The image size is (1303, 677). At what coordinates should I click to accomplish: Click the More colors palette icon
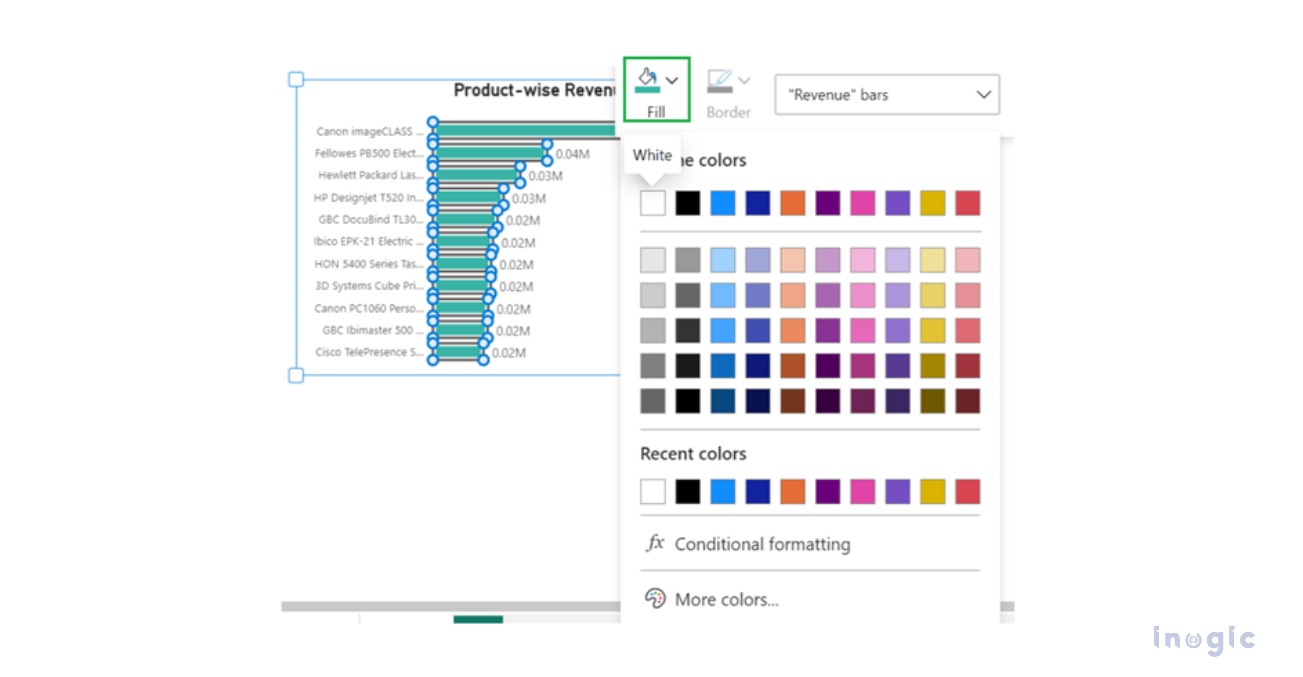pyautogui.click(x=655, y=598)
